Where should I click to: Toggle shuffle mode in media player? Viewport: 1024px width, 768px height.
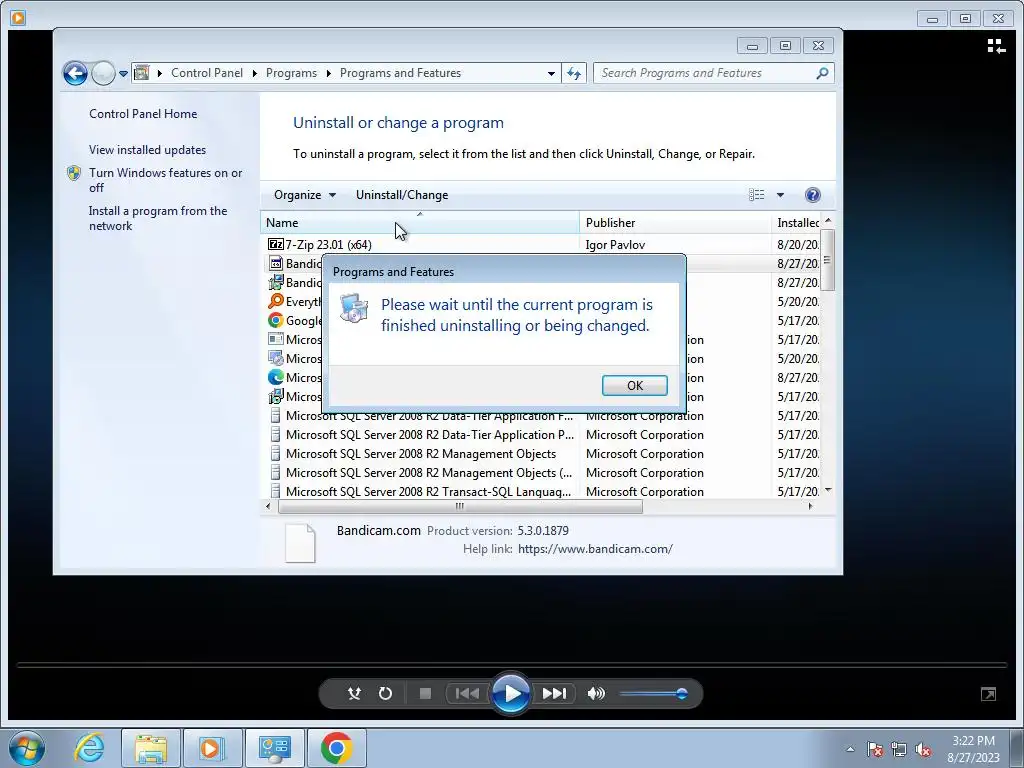pyautogui.click(x=354, y=693)
